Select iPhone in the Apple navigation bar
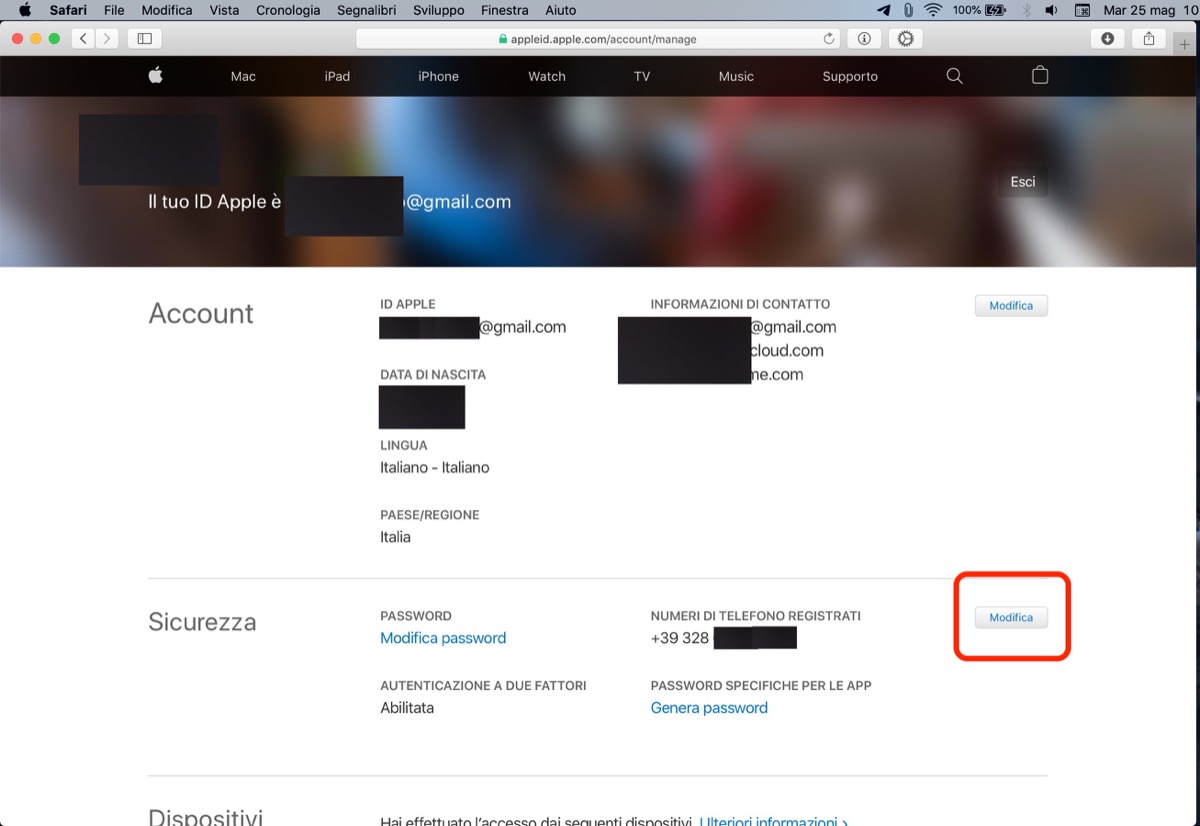1200x826 pixels. click(438, 75)
